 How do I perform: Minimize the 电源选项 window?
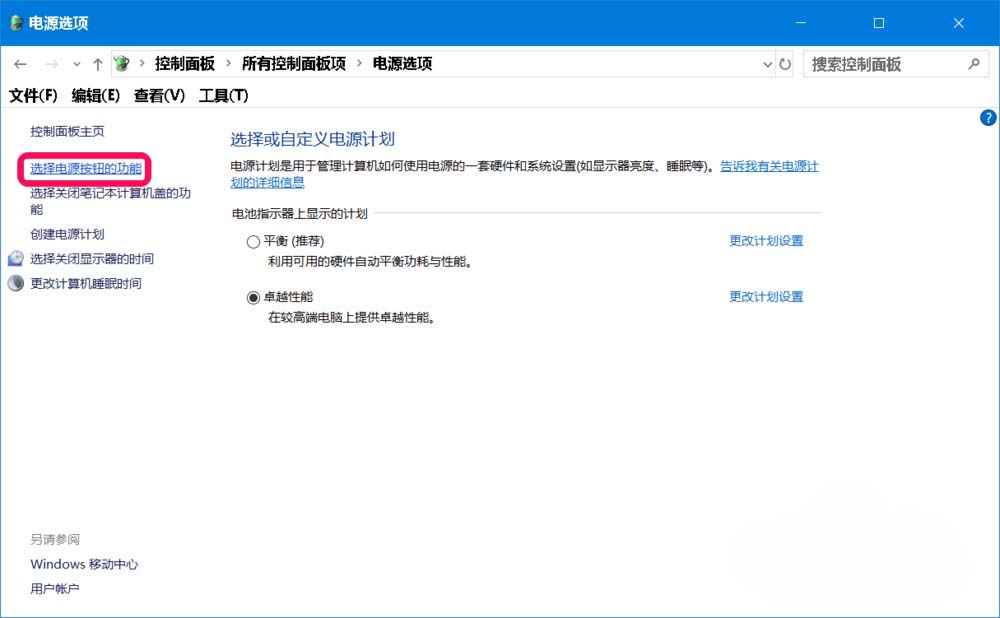801,23
